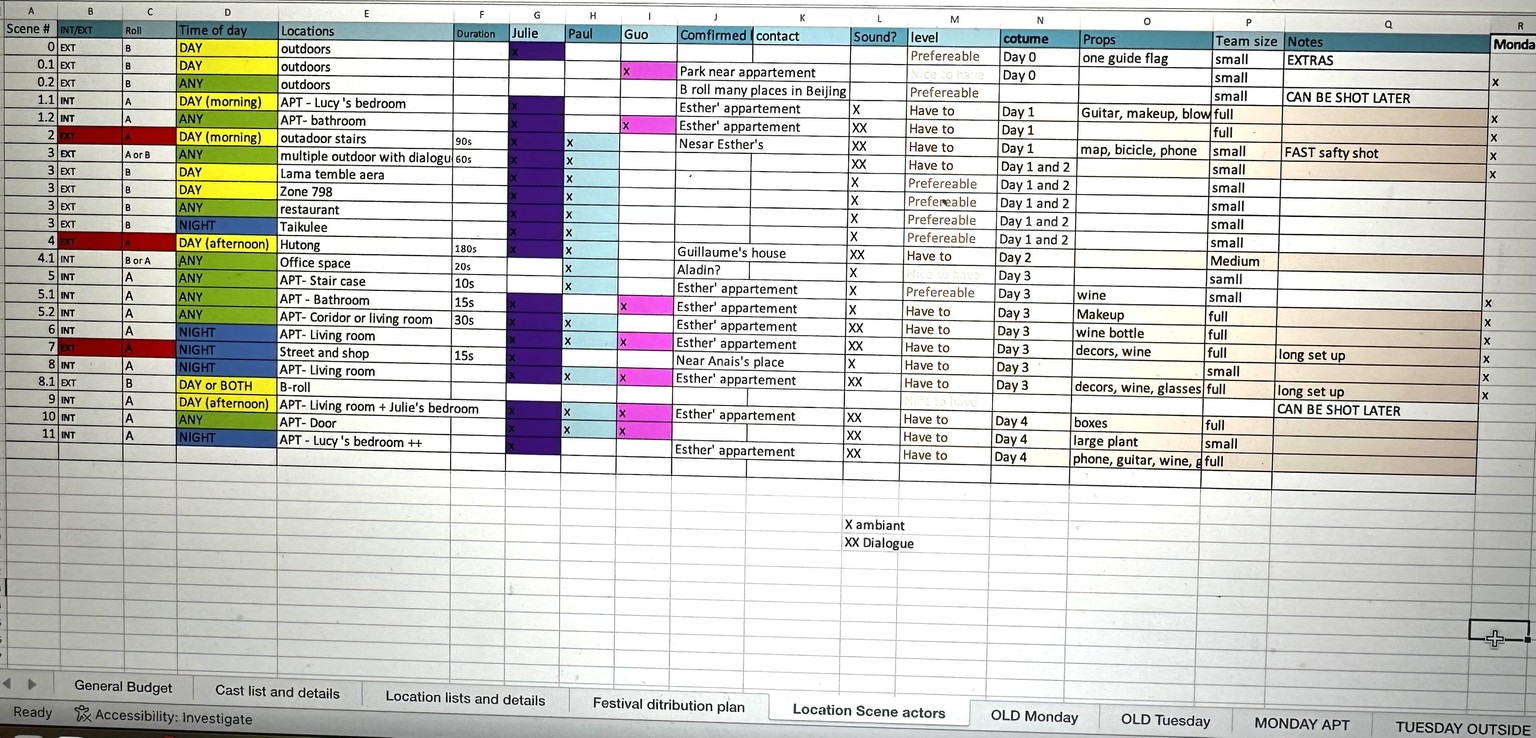Viewport: 1536px width, 738px height.
Task: Select the 'Medium' team size cell
Action: [x=1242, y=261]
